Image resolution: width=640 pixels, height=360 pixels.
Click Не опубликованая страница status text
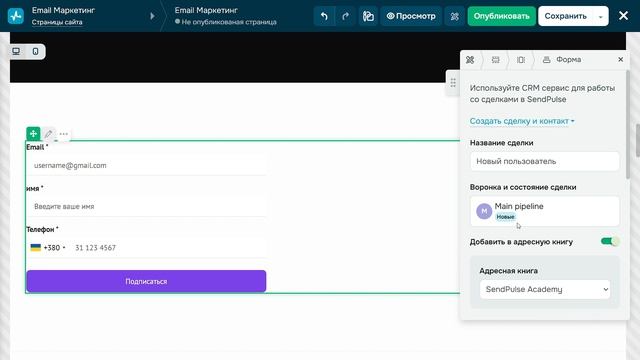point(229,22)
